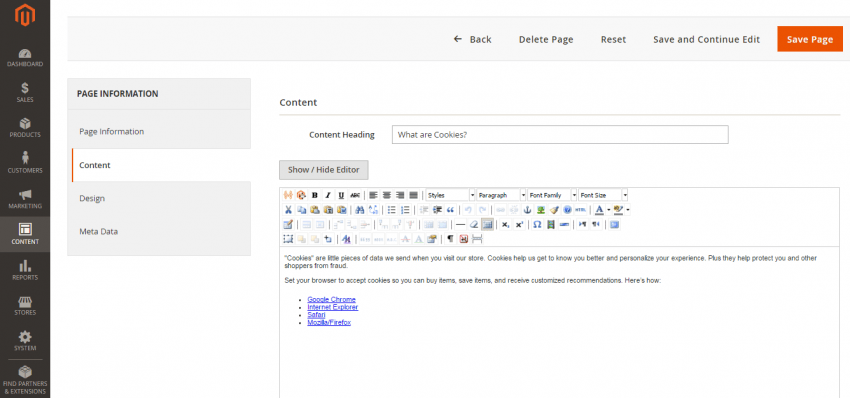
Task: Open the Sales menu in sidebar
Action: pos(25,93)
